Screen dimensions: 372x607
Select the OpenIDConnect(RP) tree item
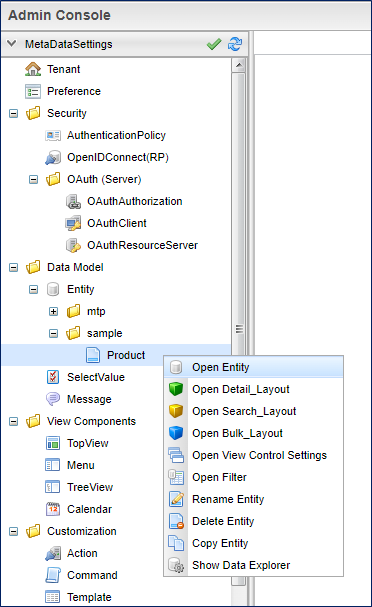point(118,158)
